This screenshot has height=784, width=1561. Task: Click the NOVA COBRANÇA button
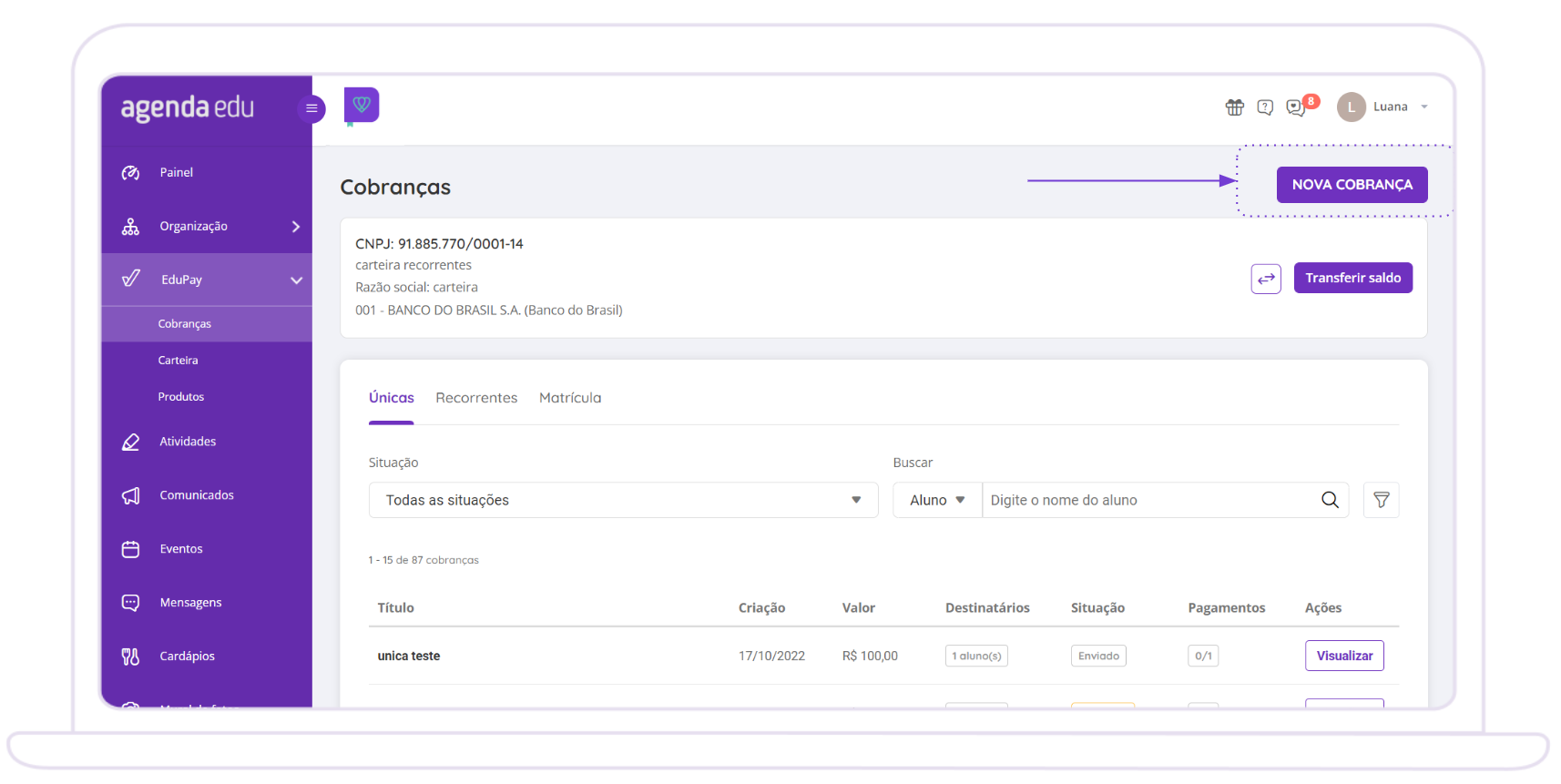click(x=1352, y=185)
